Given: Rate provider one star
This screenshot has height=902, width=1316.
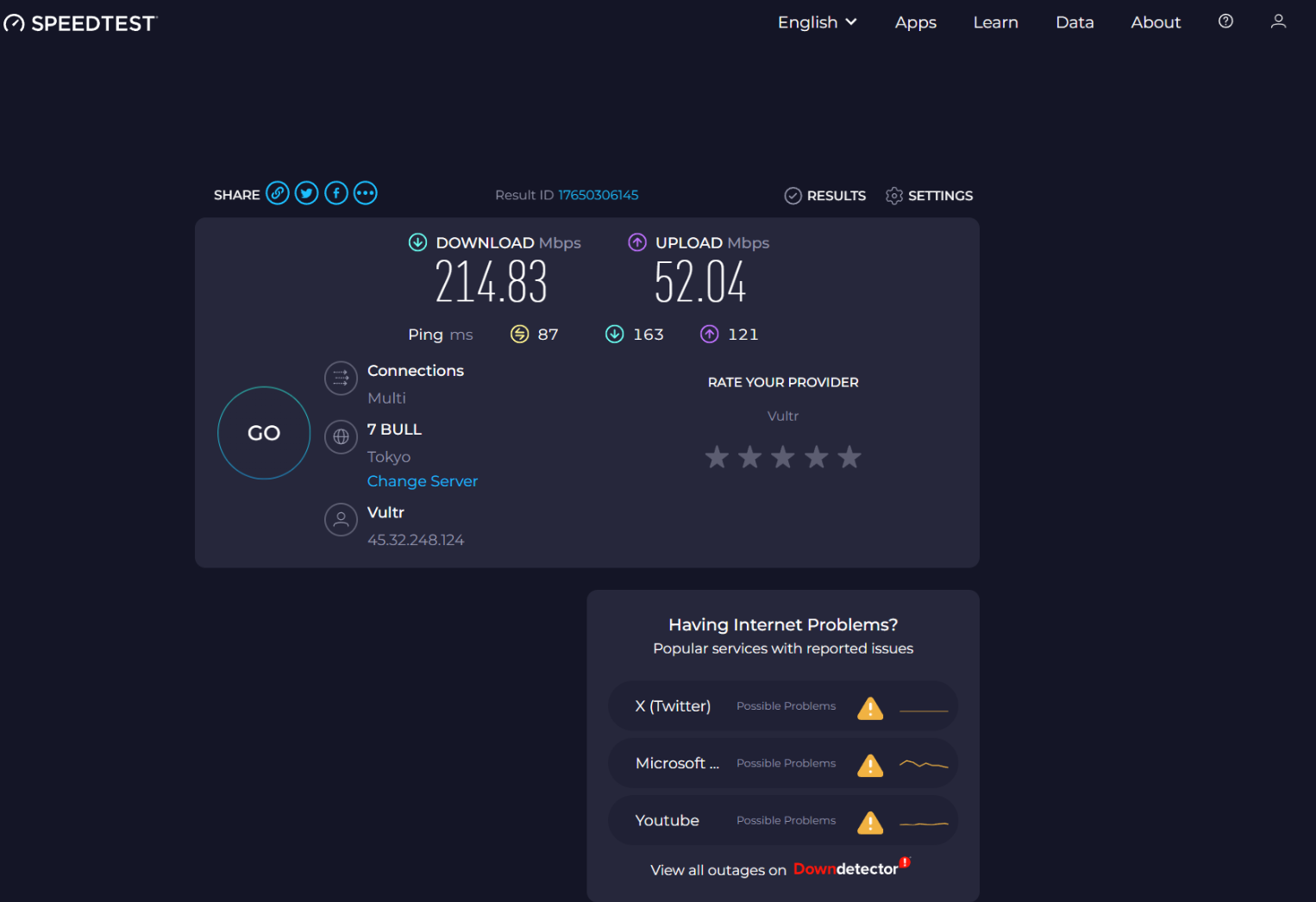Looking at the screenshot, I should coord(717,457).
